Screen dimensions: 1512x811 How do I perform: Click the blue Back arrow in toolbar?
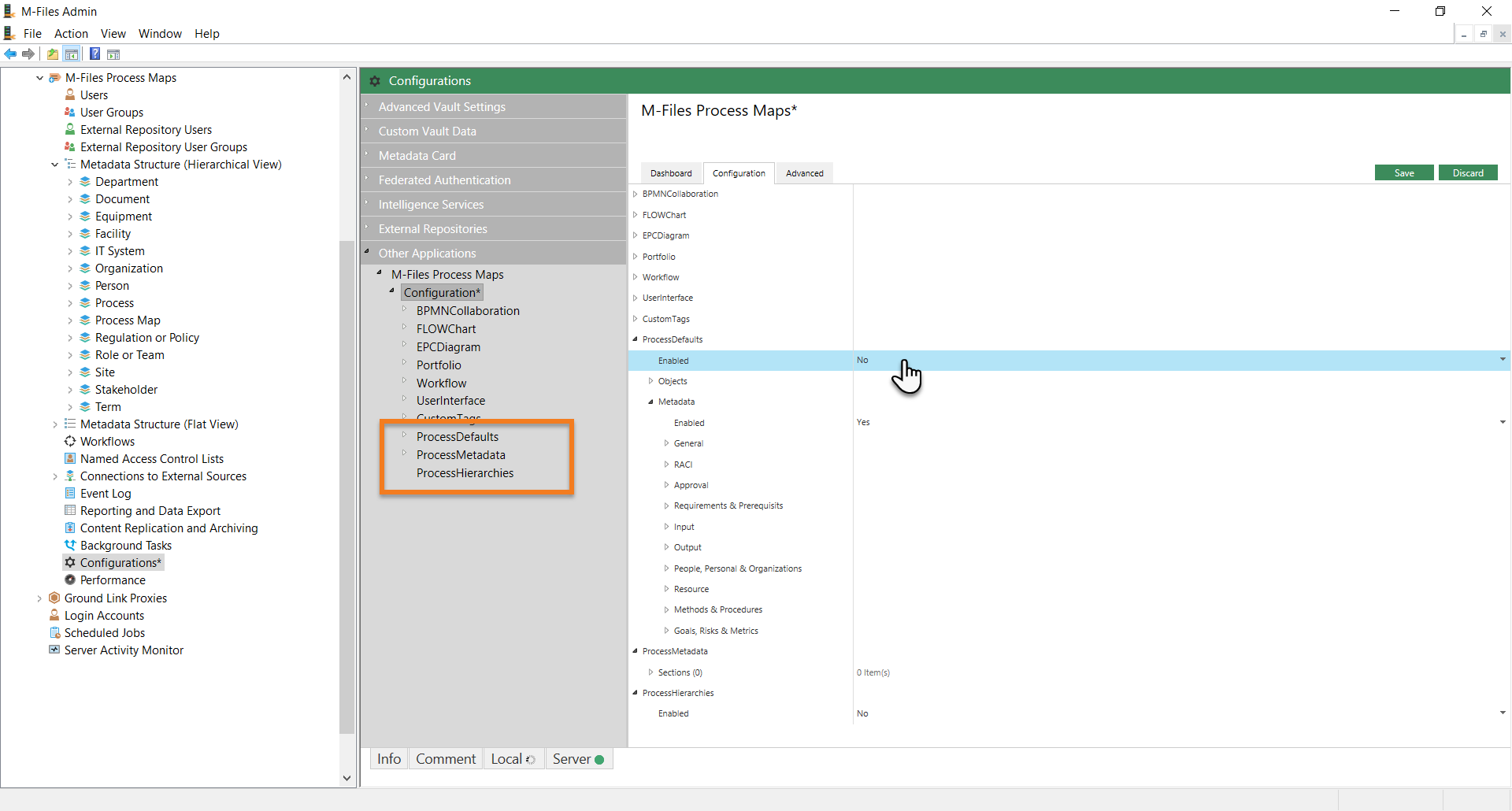(10, 54)
